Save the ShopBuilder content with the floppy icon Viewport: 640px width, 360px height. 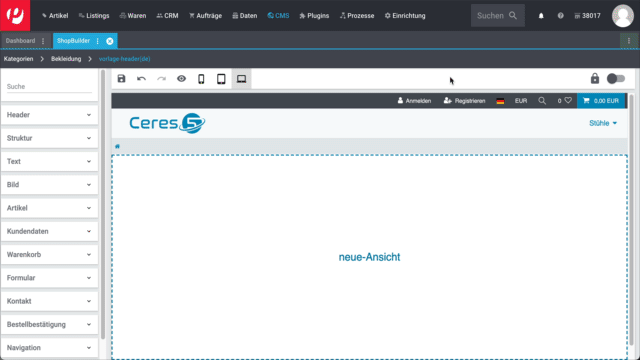tap(121, 79)
